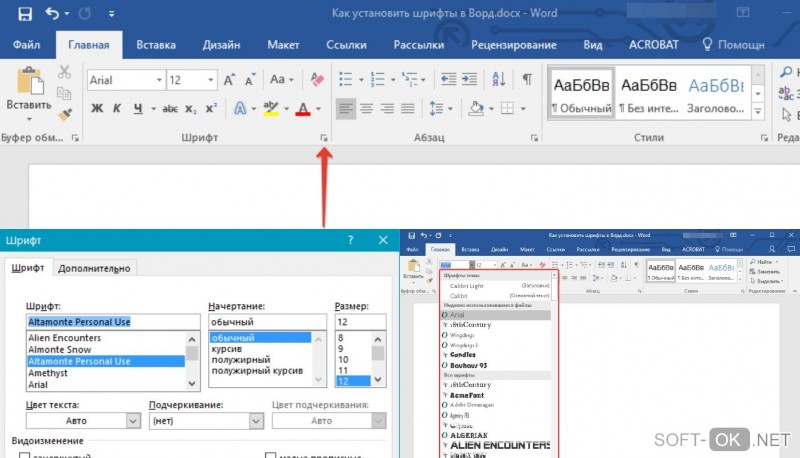800x458 pixels.
Task: Click the Save icon in the title bar
Action: tap(24, 14)
